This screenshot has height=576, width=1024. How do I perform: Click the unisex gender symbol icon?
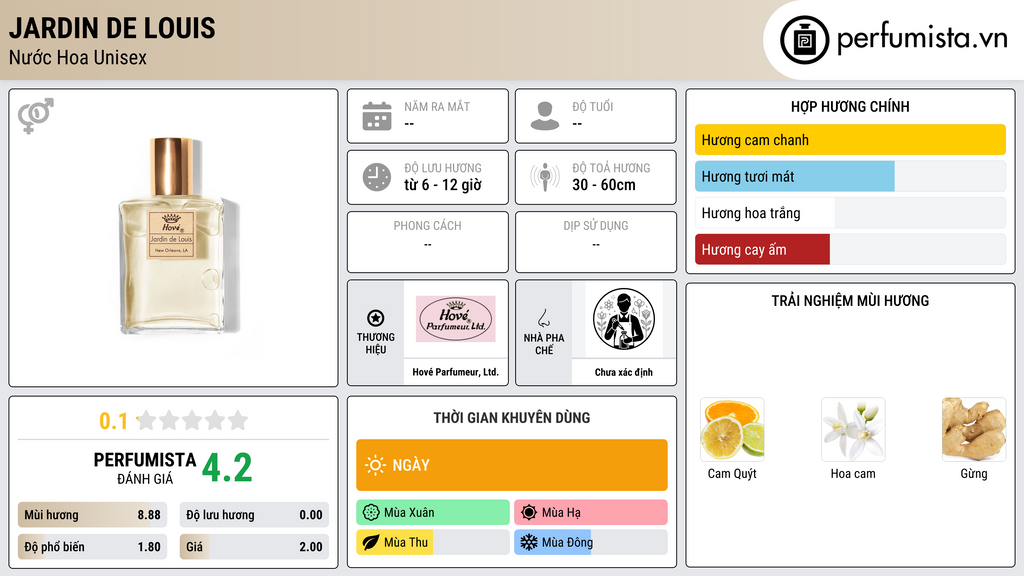coord(36,116)
